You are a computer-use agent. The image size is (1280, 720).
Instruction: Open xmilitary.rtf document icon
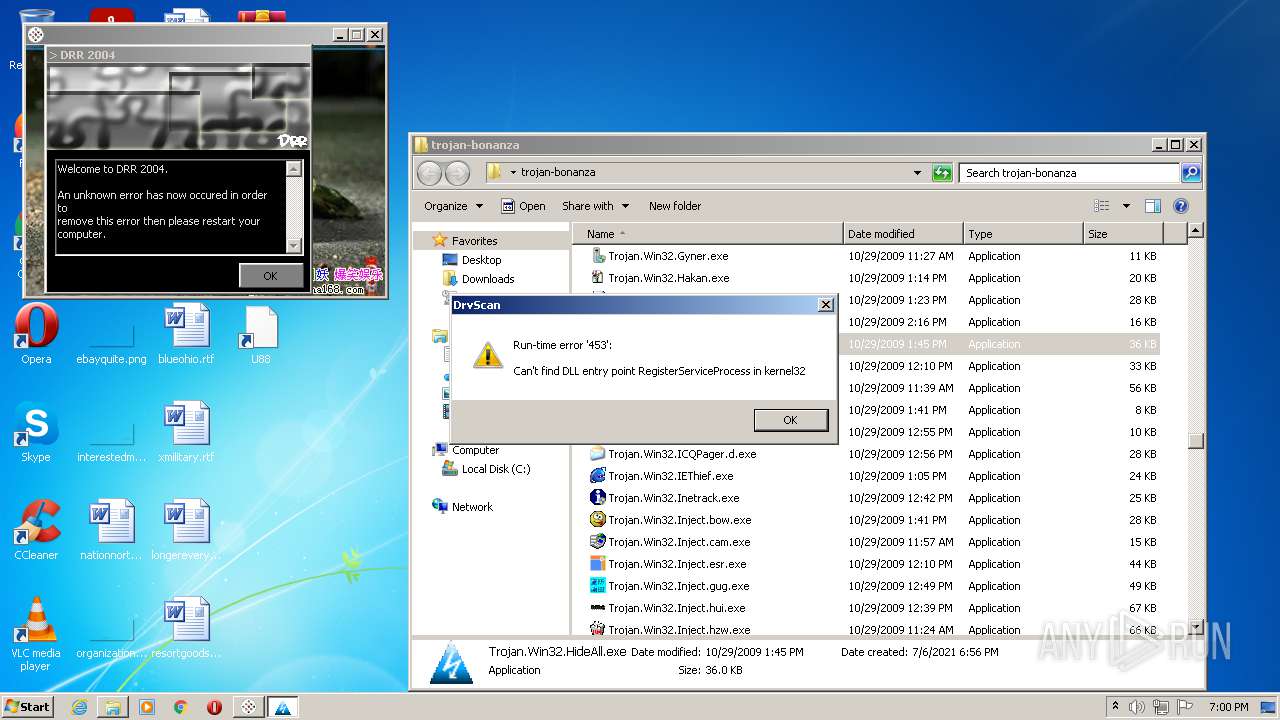point(186,431)
